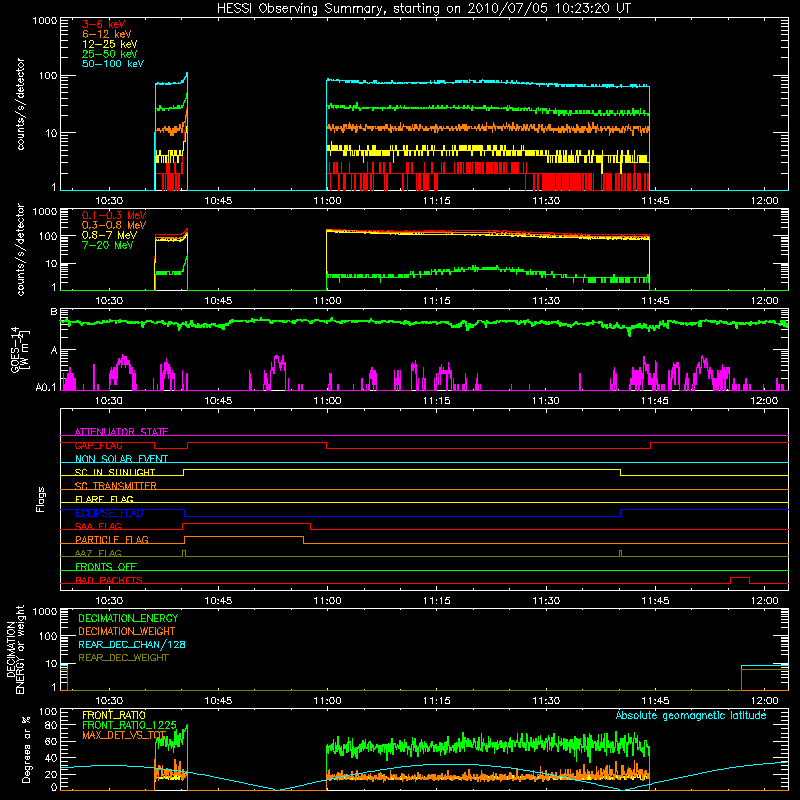Select the SAA_FLAG label
Screen dimensions: 800x800
click(98, 526)
